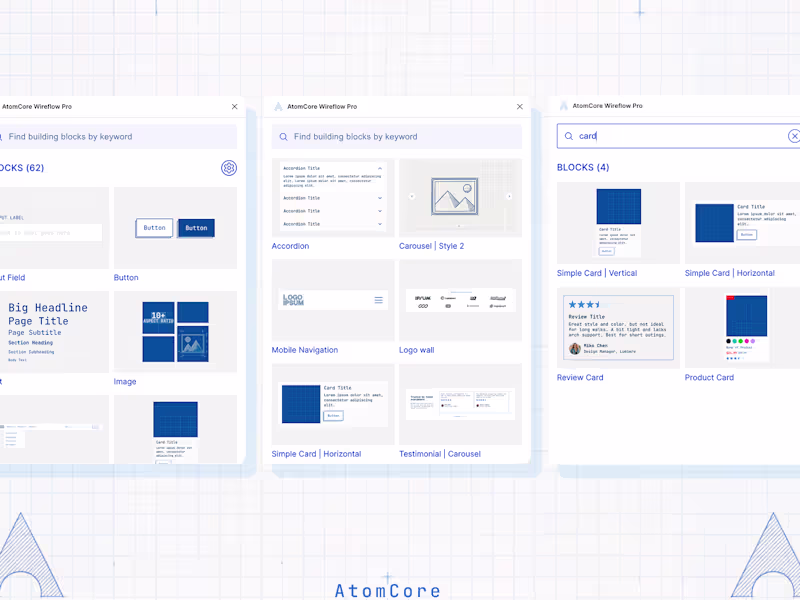This screenshot has height=600, width=800.
Task: Click carousel next arrow in Carousel preview
Action: [x=509, y=196]
